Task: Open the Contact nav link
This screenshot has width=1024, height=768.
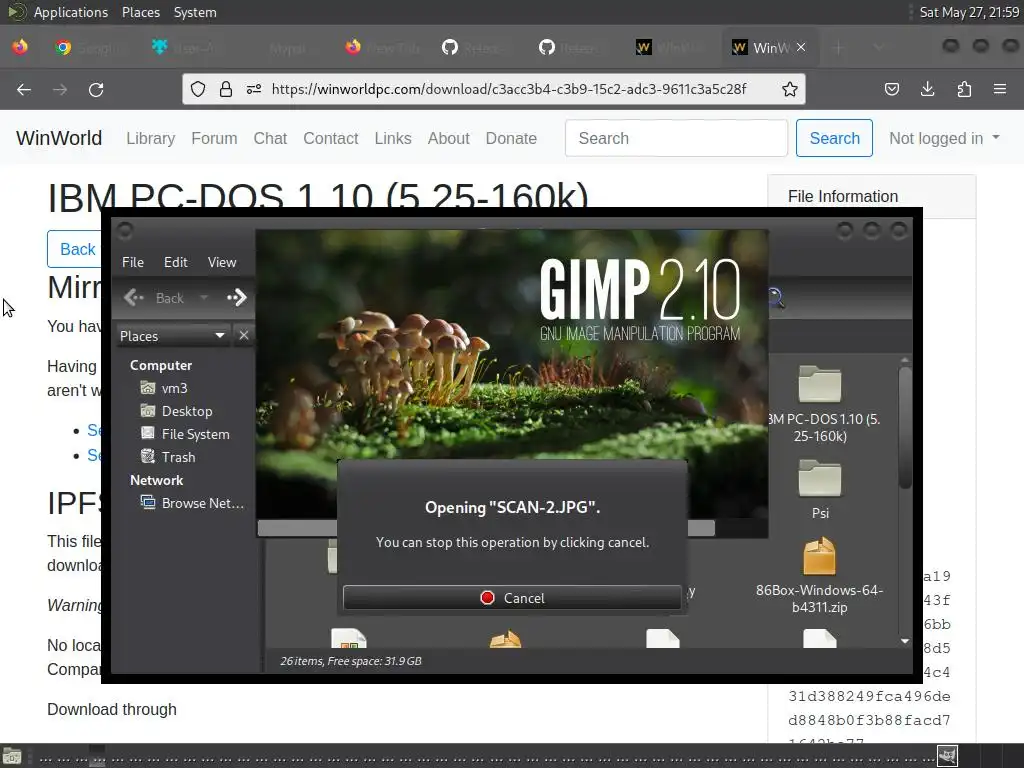Action: pos(330,138)
